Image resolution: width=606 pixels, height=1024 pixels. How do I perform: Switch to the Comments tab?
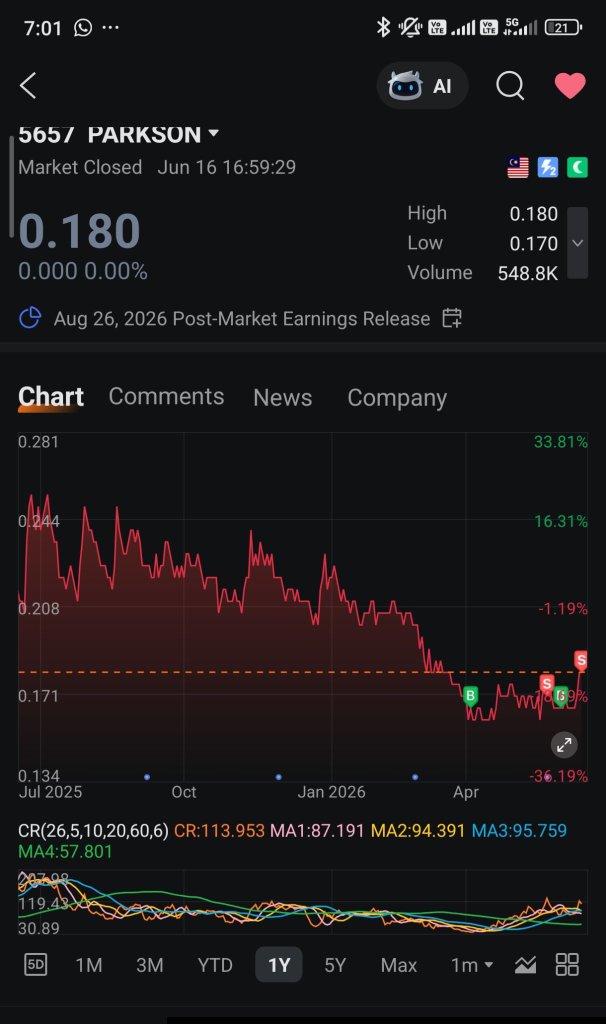pyautogui.click(x=166, y=396)
